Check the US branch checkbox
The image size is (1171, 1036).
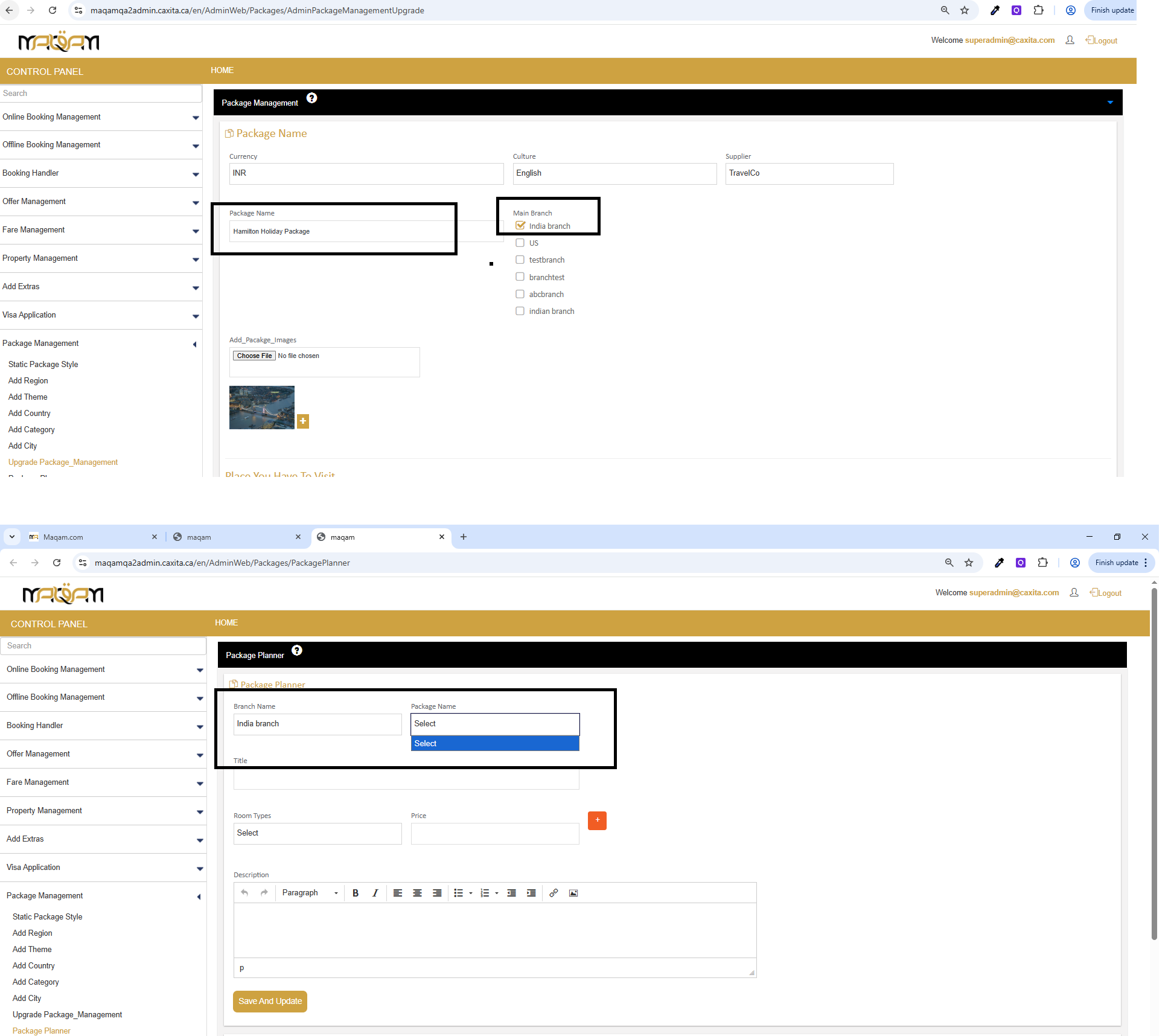(x=520, y=243)
